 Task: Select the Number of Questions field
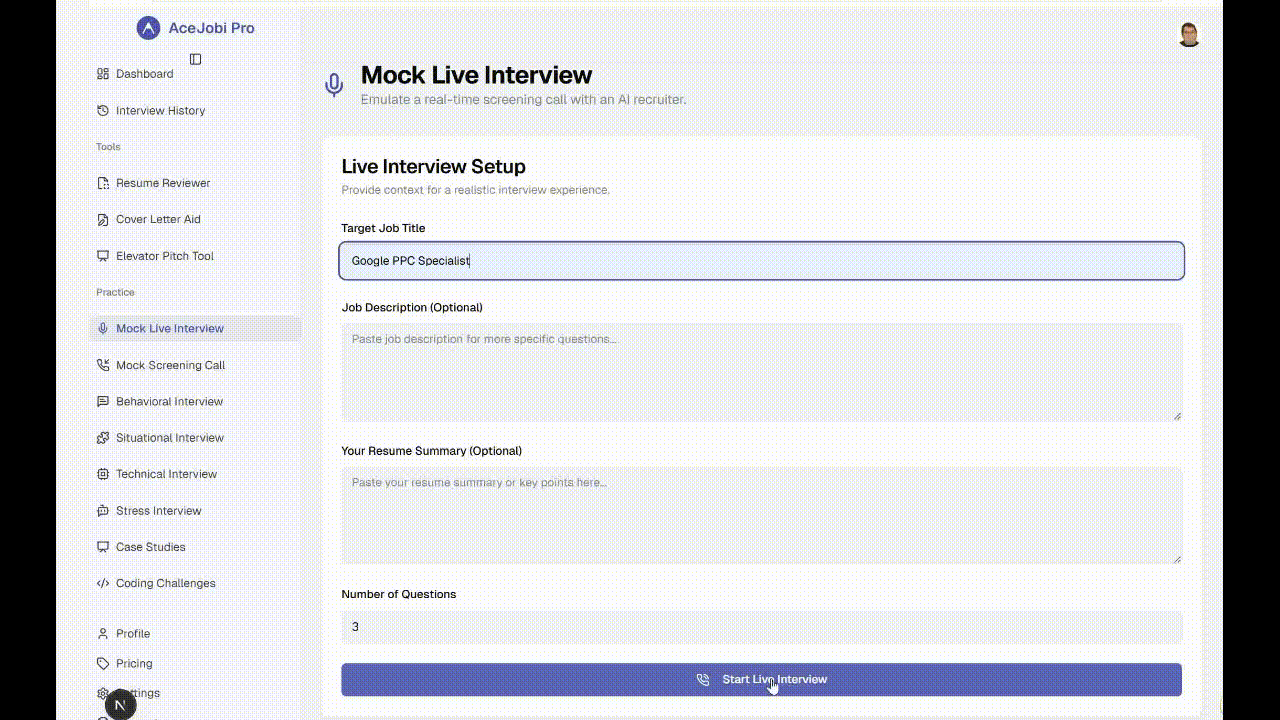(x=761, y=627)
